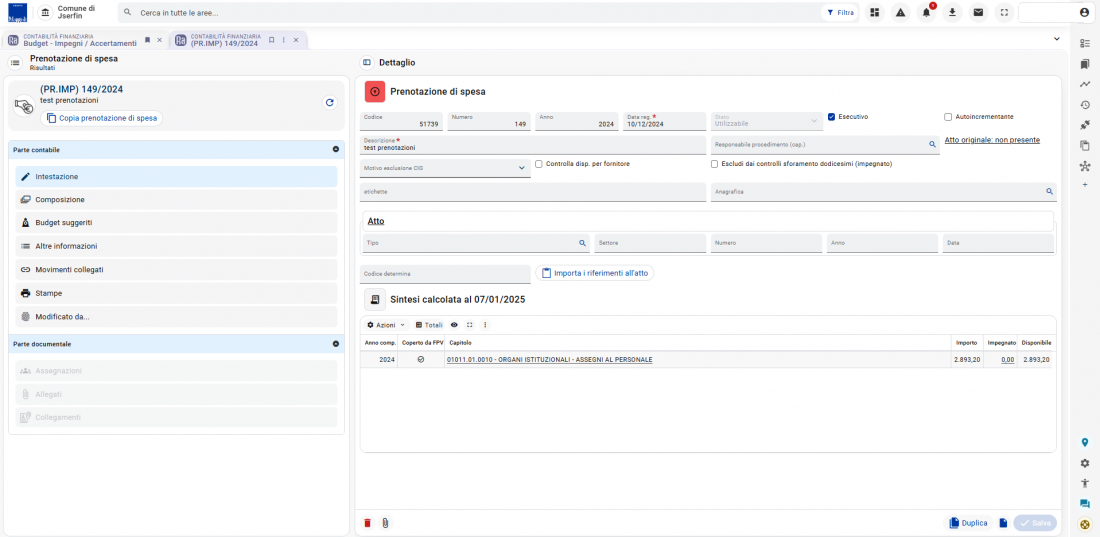Toggle the results list icon beside Prenotazione di spesa
Image resolution: width=1100 pixels, height=537 pixels.
coord(15,63)
